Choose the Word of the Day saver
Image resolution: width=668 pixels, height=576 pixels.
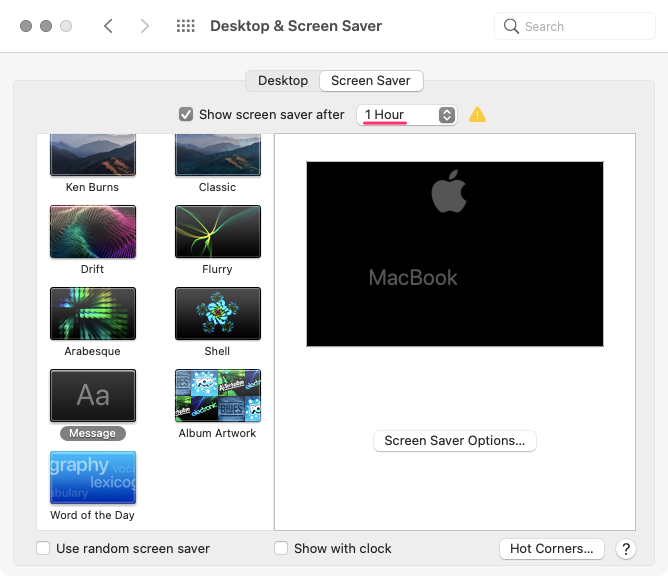coord(93,478)
